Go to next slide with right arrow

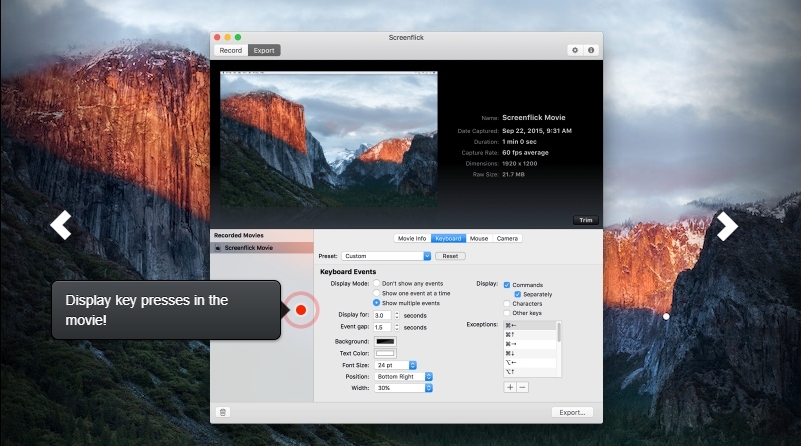727,226
